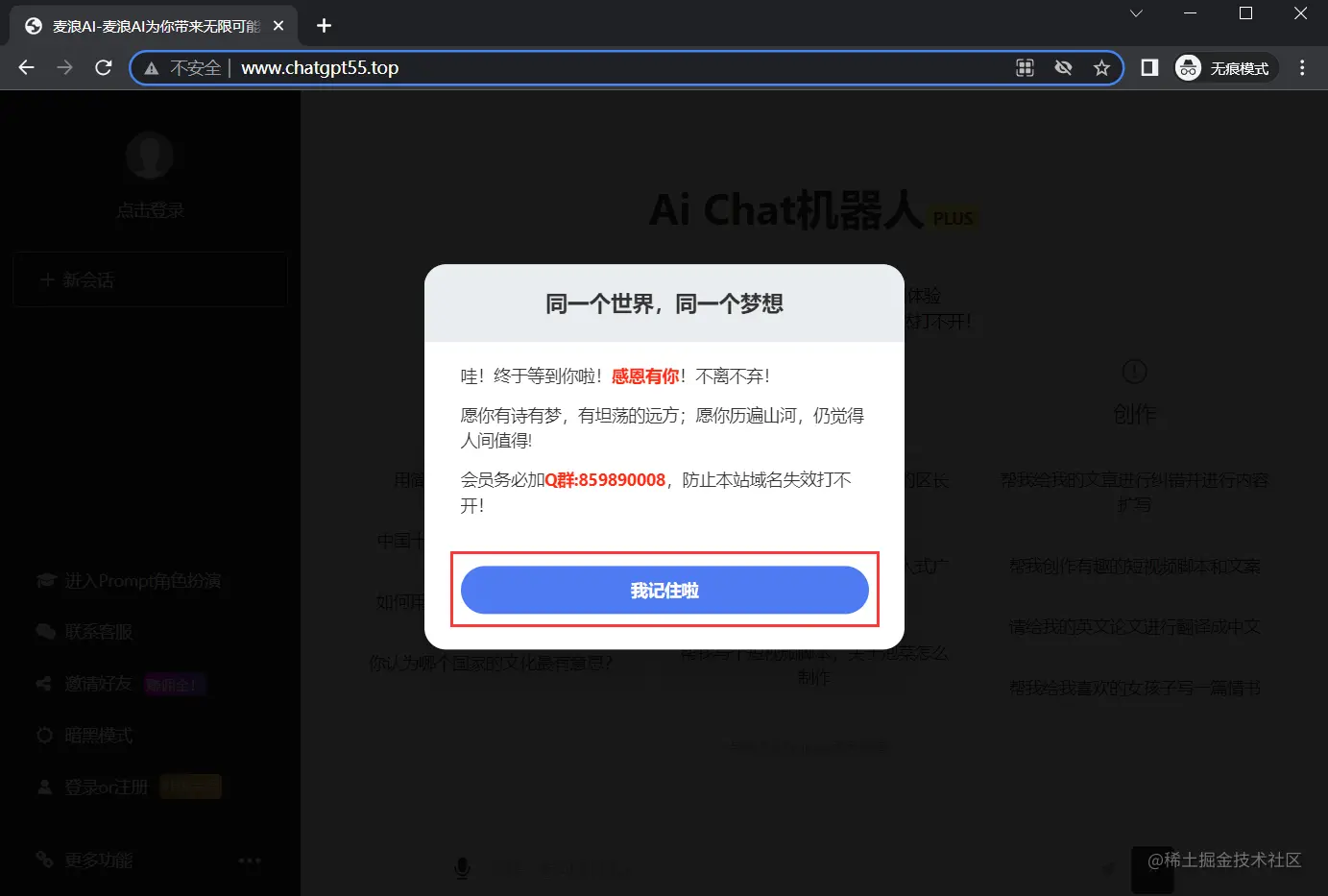
Task: Click the browser back arrow
Action: click(27, 67)
